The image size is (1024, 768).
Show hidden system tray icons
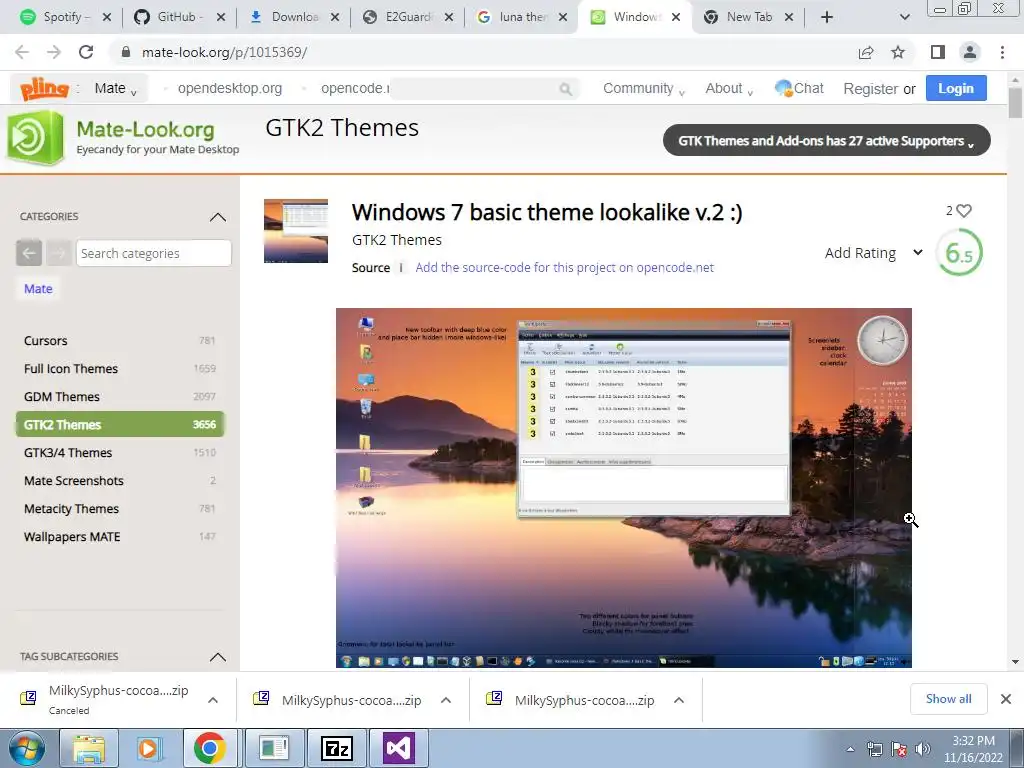[850, 749]
